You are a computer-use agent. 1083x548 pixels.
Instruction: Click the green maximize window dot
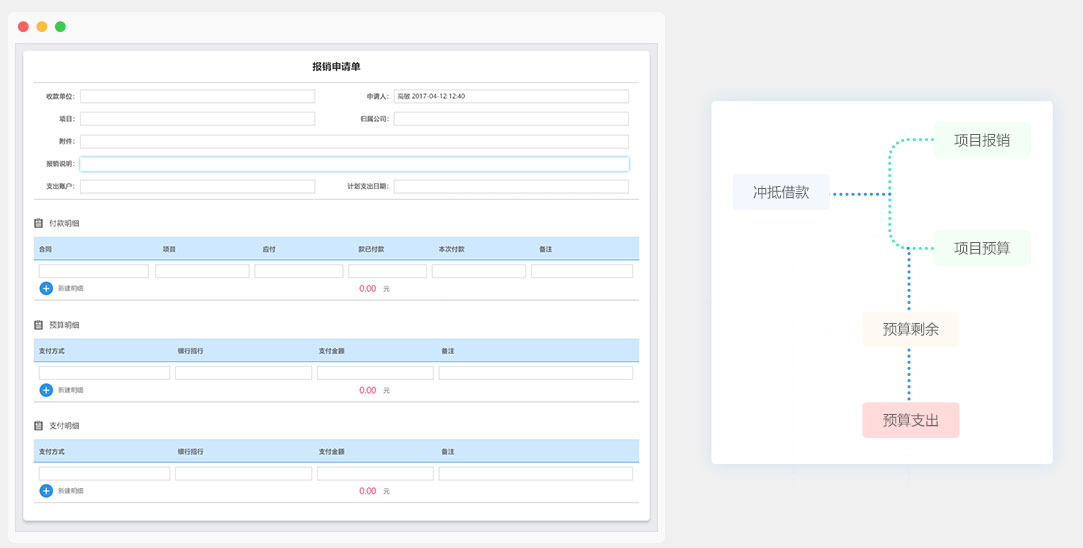60,27
